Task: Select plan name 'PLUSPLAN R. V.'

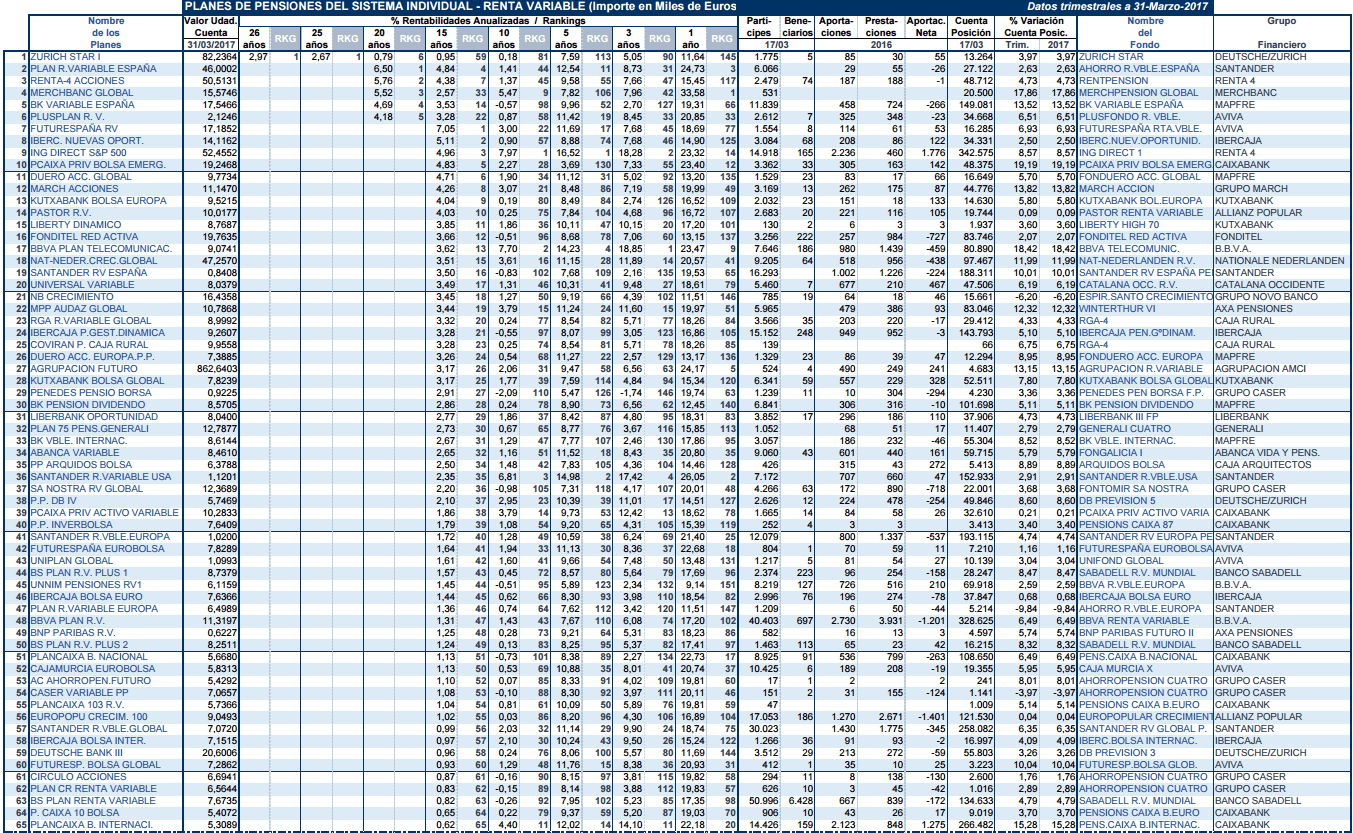Action: tap(68, 117)
